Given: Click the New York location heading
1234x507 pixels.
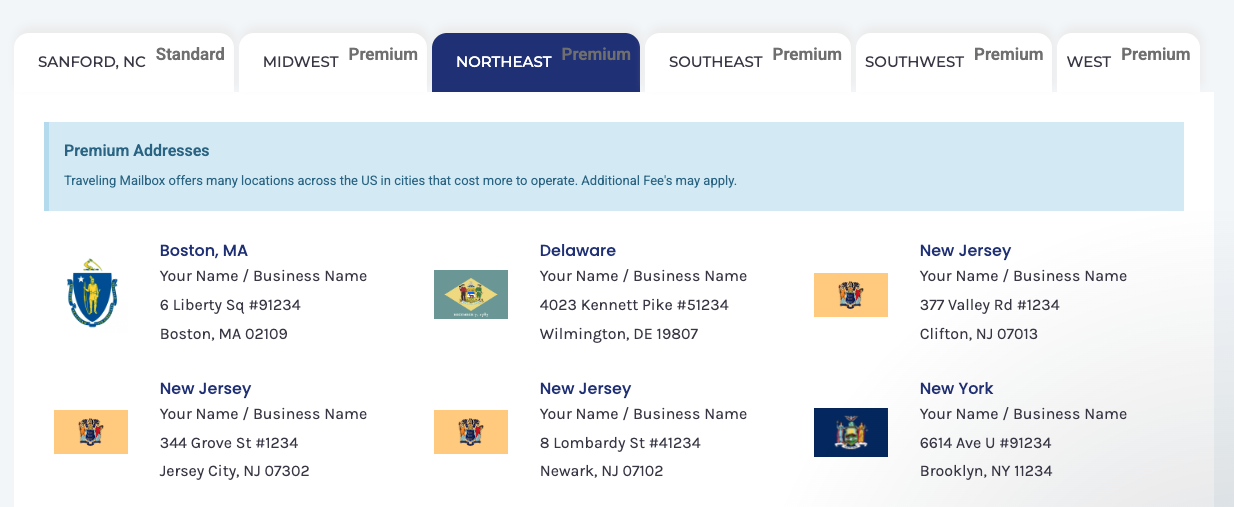Looking at the screenshot, I should pos(957,388).
